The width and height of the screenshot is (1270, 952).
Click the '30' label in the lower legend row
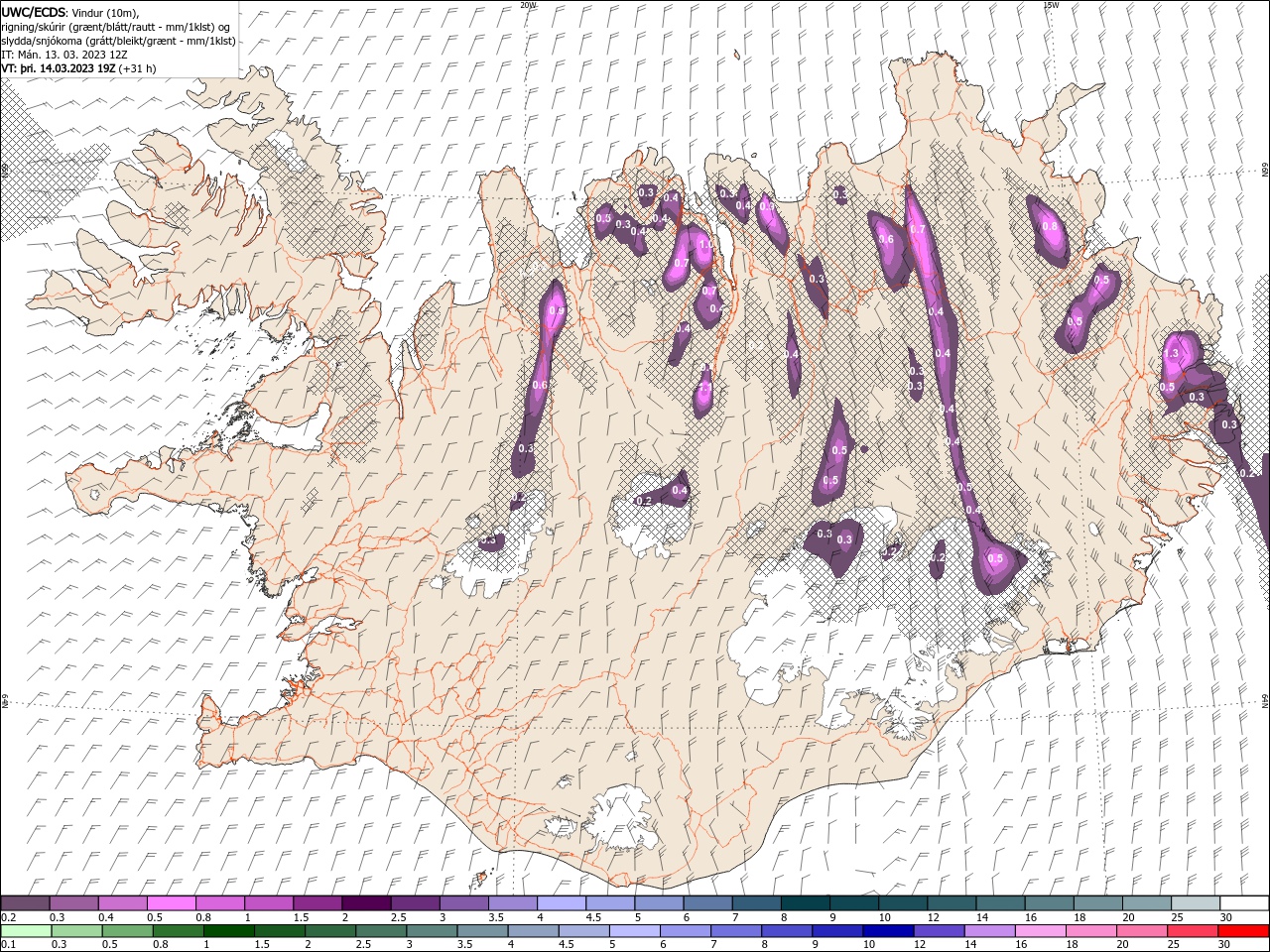pyautogui.click(x=1223, y=945)
